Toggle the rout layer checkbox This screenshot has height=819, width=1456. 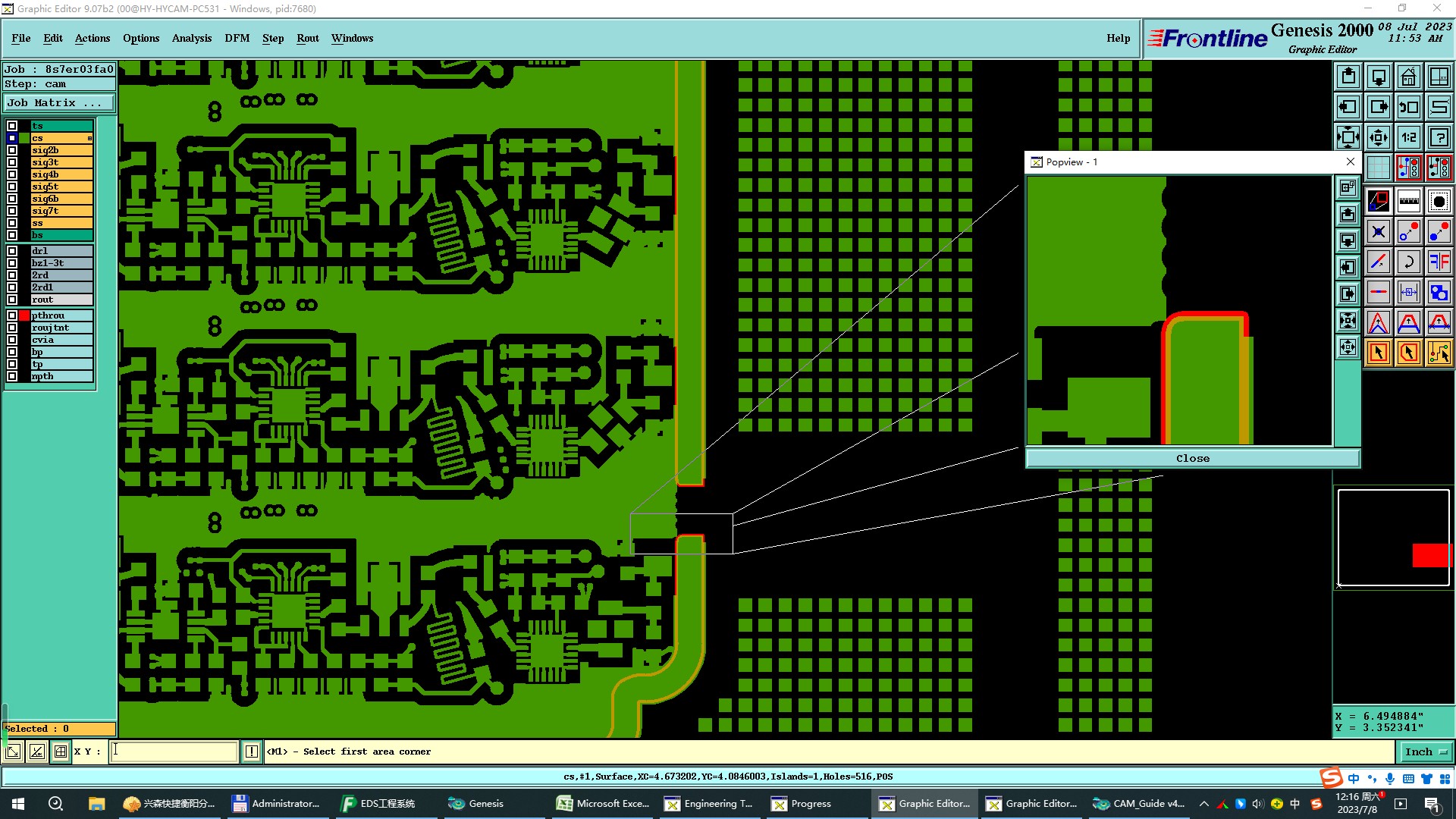(12, 300)
